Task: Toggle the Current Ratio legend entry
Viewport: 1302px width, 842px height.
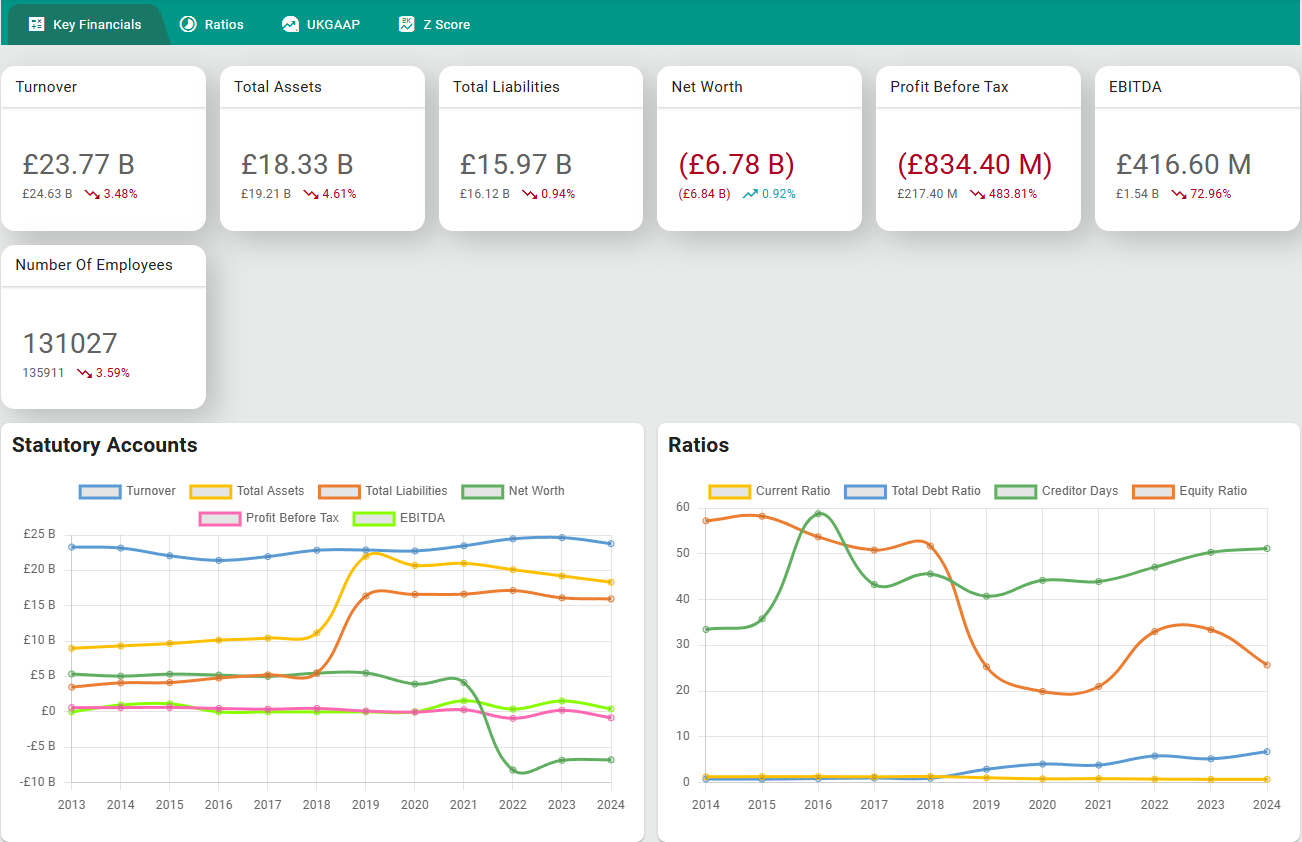Action: click(770, 491)
